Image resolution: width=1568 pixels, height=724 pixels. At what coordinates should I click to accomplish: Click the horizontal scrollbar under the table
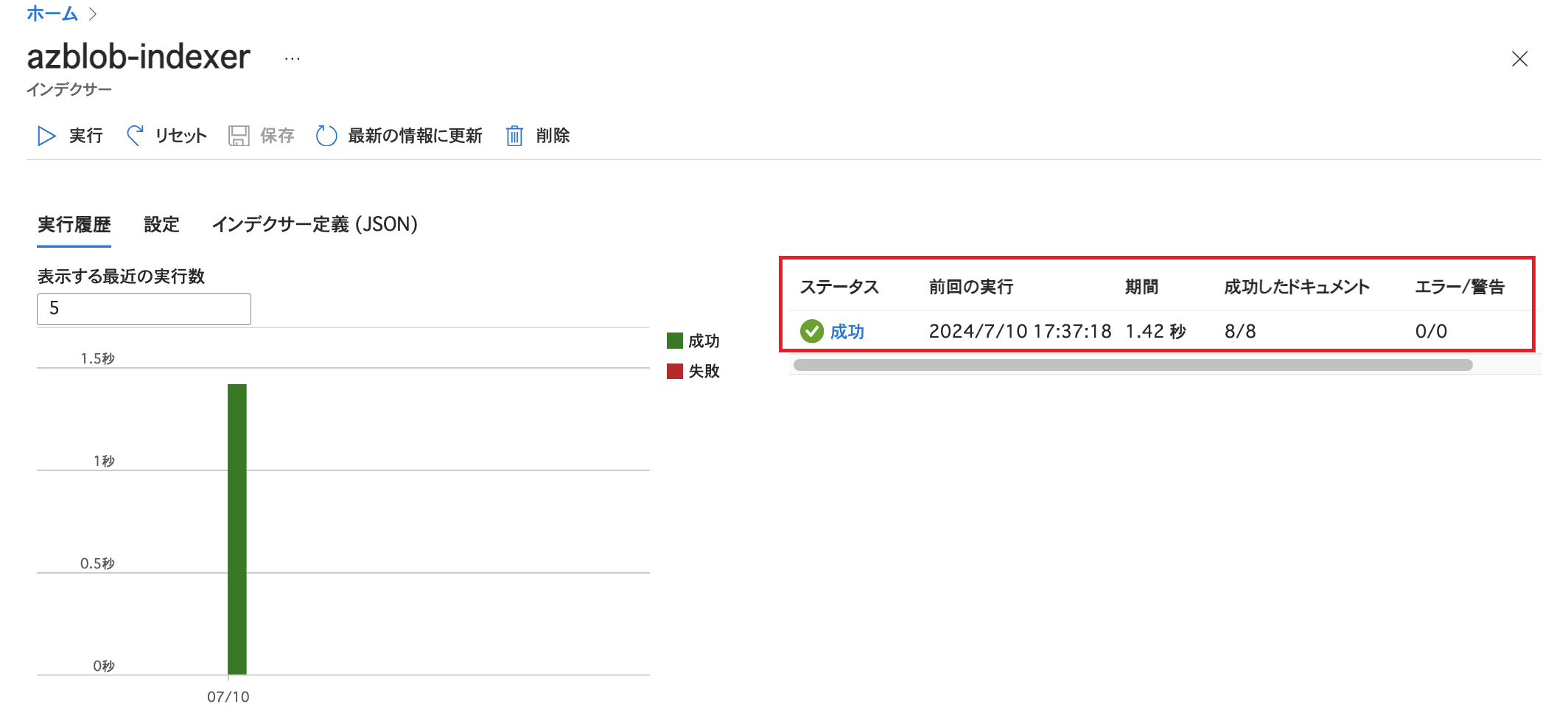tap(1132, 365)
